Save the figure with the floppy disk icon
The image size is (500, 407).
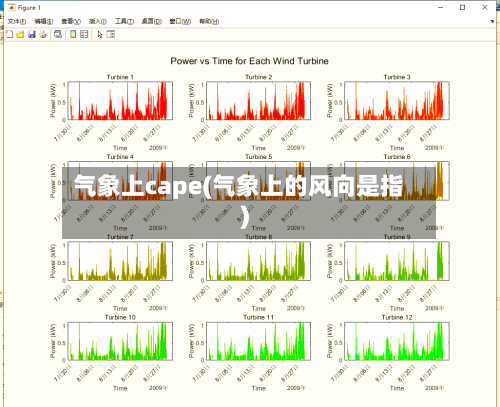[32, 34]
